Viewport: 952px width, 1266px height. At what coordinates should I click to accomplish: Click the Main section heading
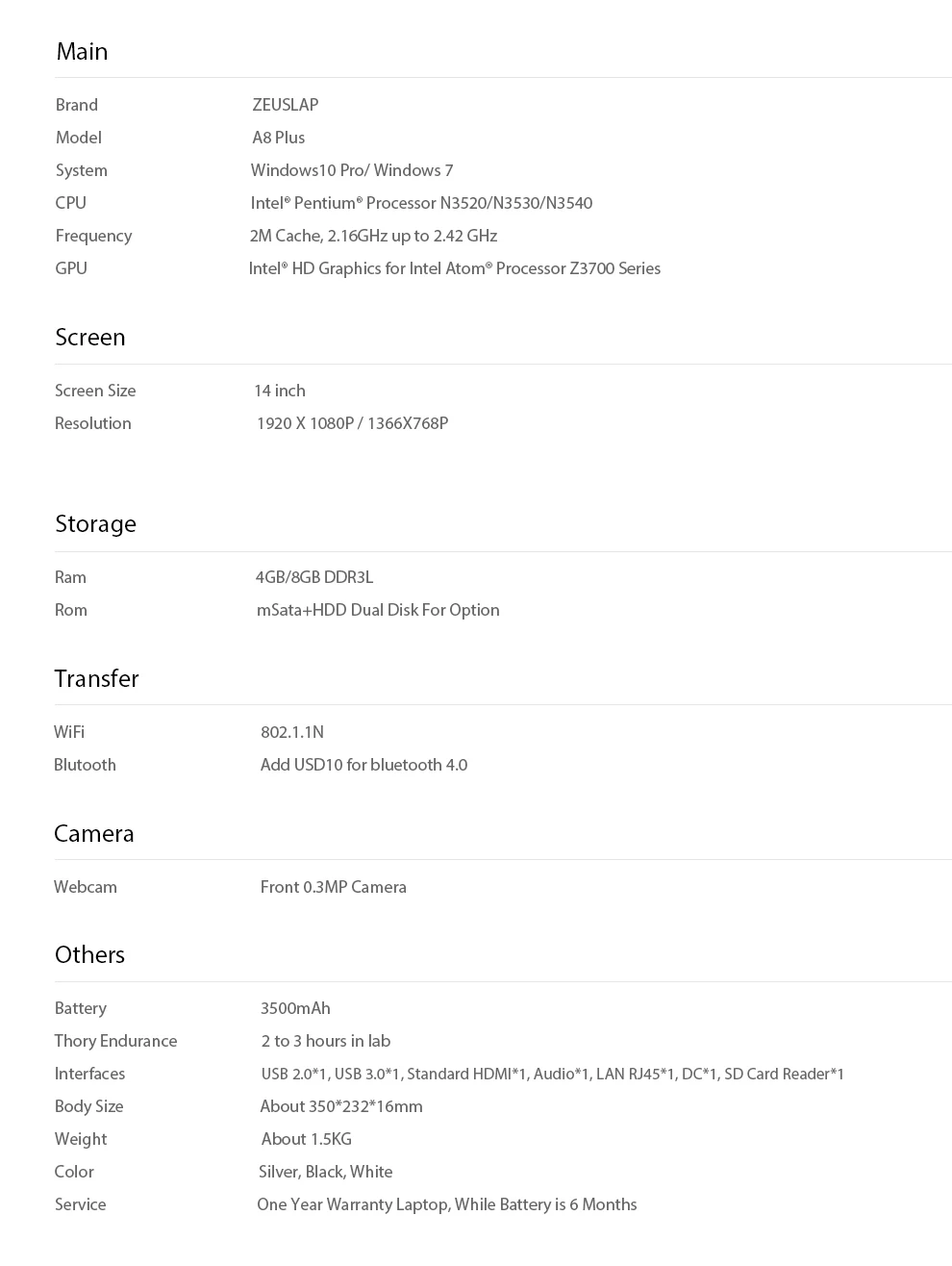82,51
